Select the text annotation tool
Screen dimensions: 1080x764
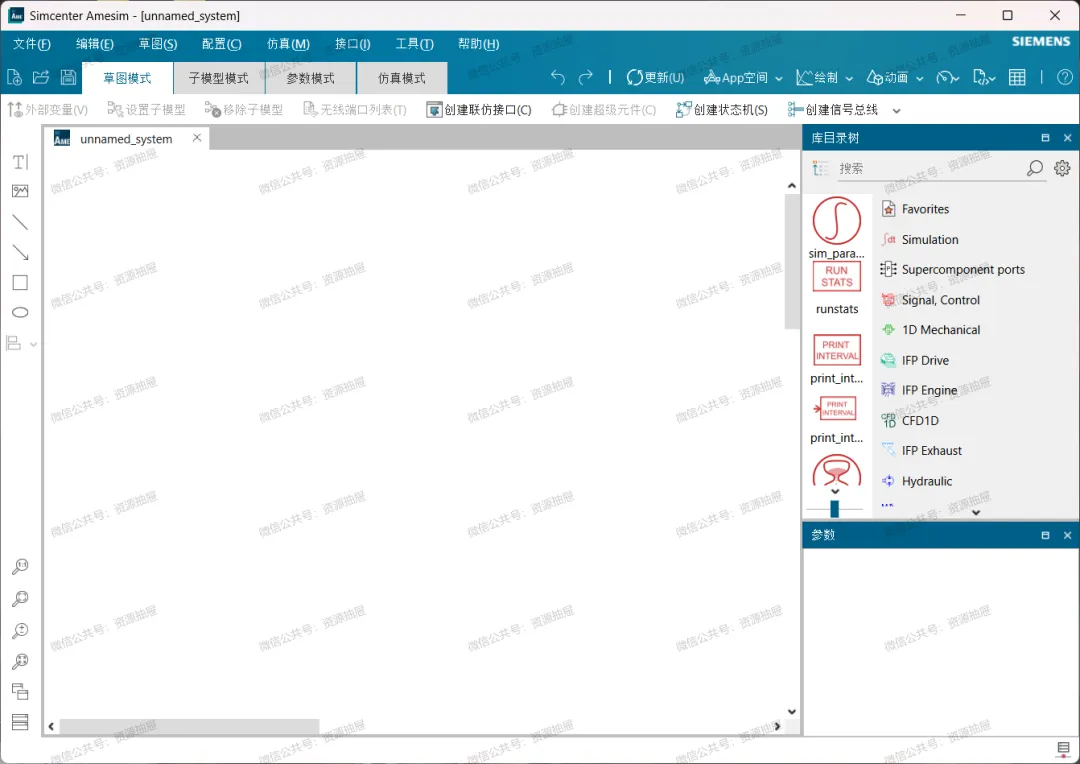(21, 162)
